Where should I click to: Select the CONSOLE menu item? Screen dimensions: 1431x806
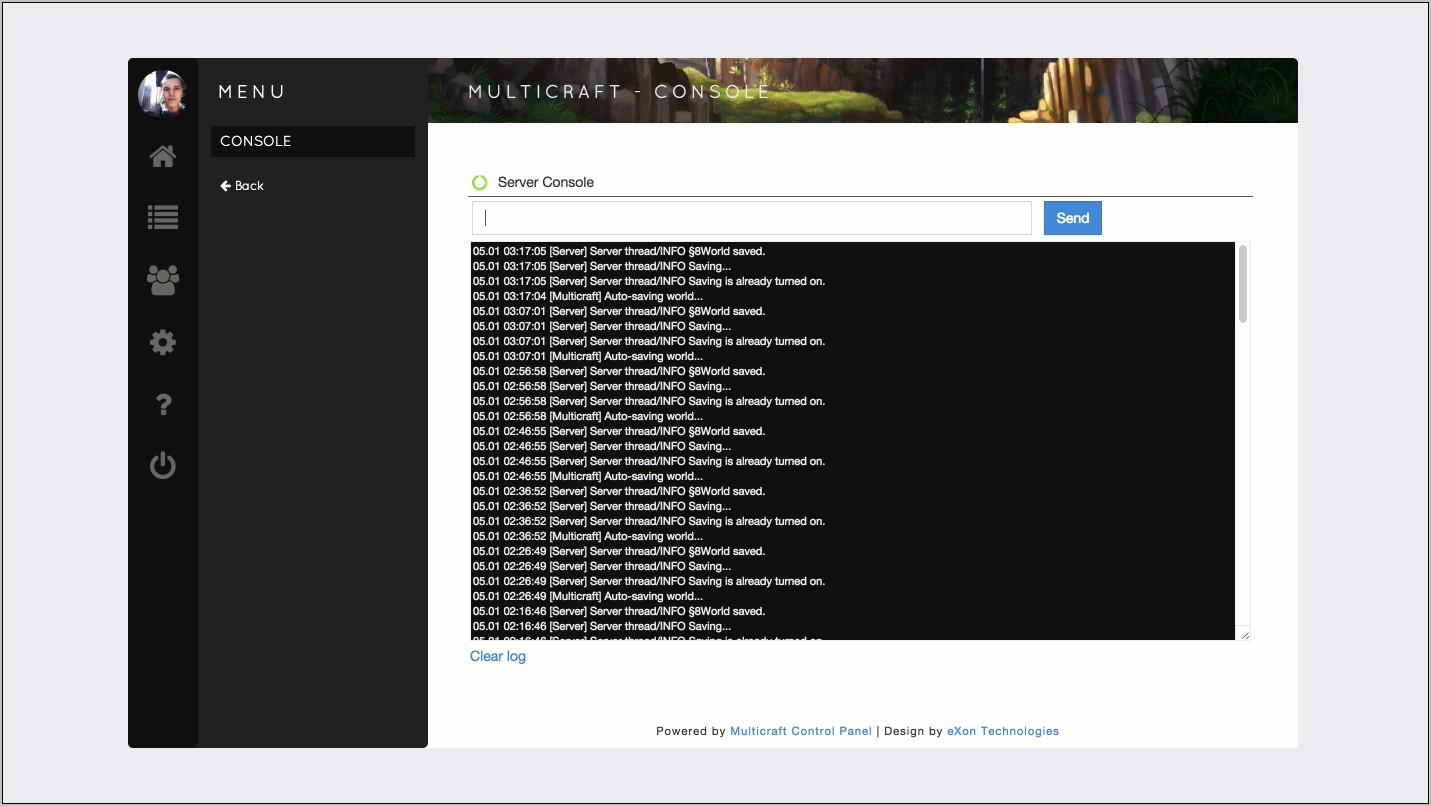(313, 141)
